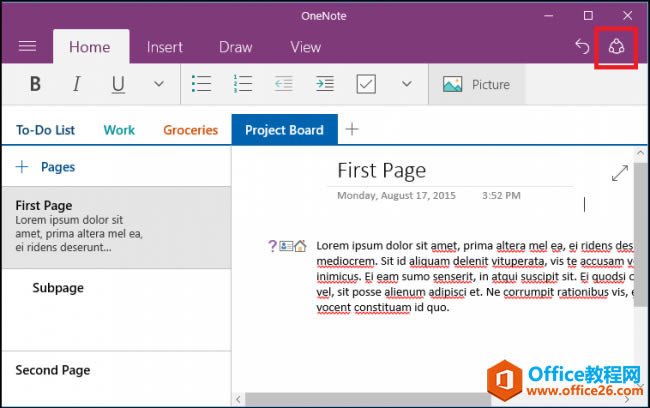Add a new section with plus

(352, 129)
